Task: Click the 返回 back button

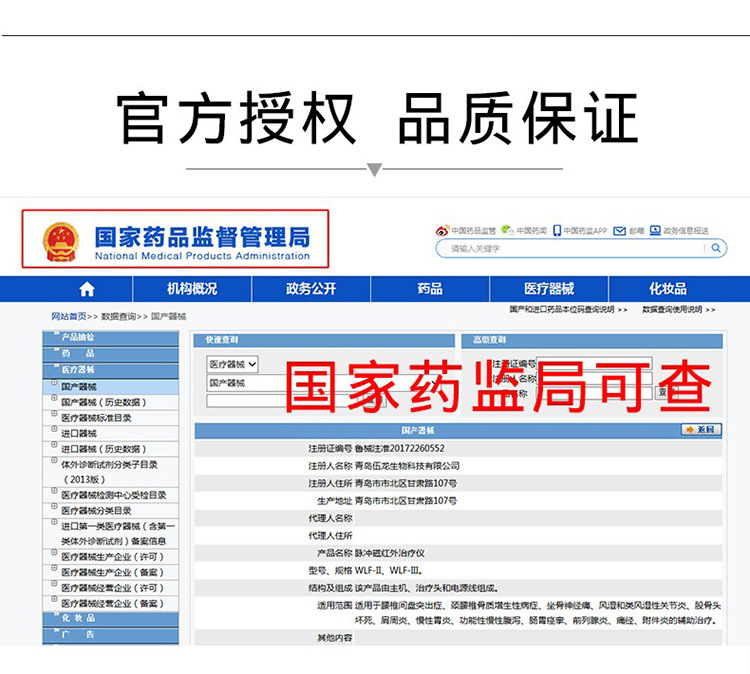Action: (x=701, y=430)
